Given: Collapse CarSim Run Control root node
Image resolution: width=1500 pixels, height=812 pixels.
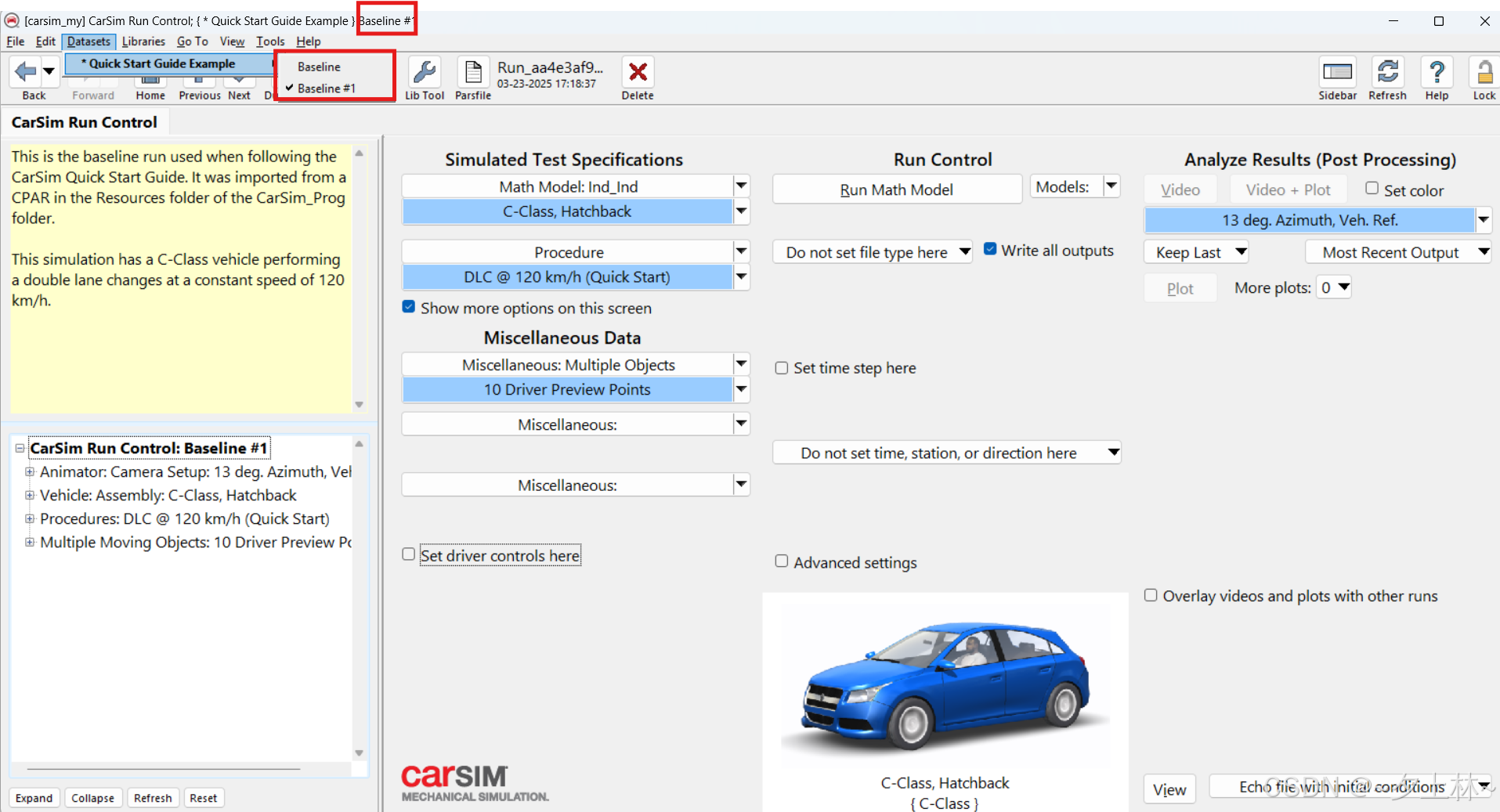Looking at the screenshot, I should (x=20, y=448).
